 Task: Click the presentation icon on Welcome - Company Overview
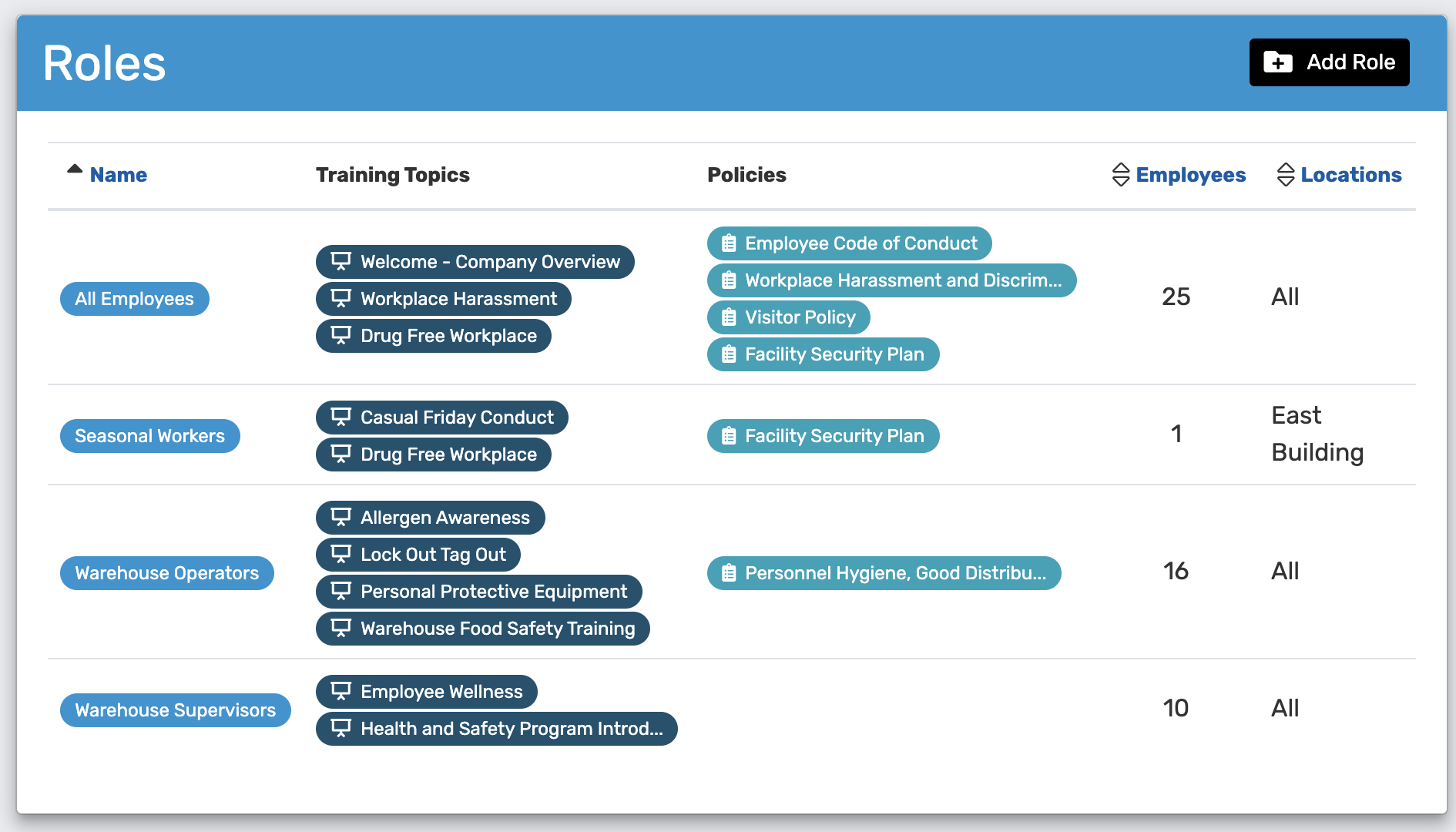pyautogui.click(x=341, y=261)
